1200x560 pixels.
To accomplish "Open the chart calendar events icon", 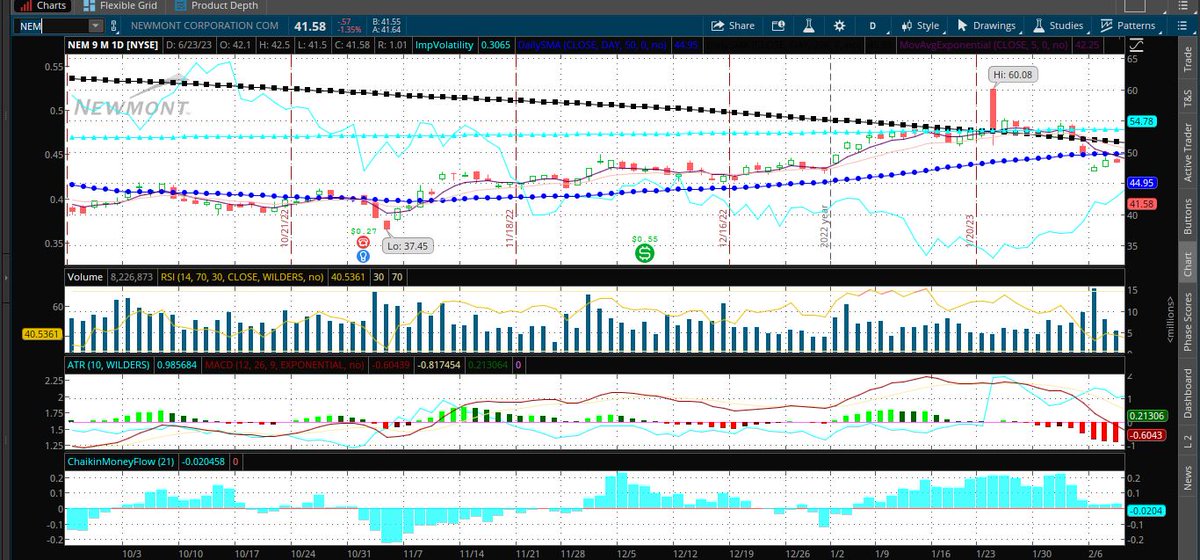I will point(781,25).
